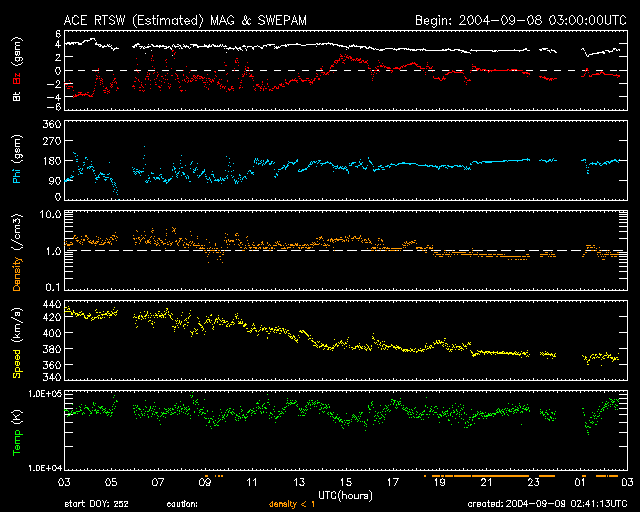This screenshot has width=640, height=512.
Task: Click the '21' hour tick label
Action: [x=487, y=483]
